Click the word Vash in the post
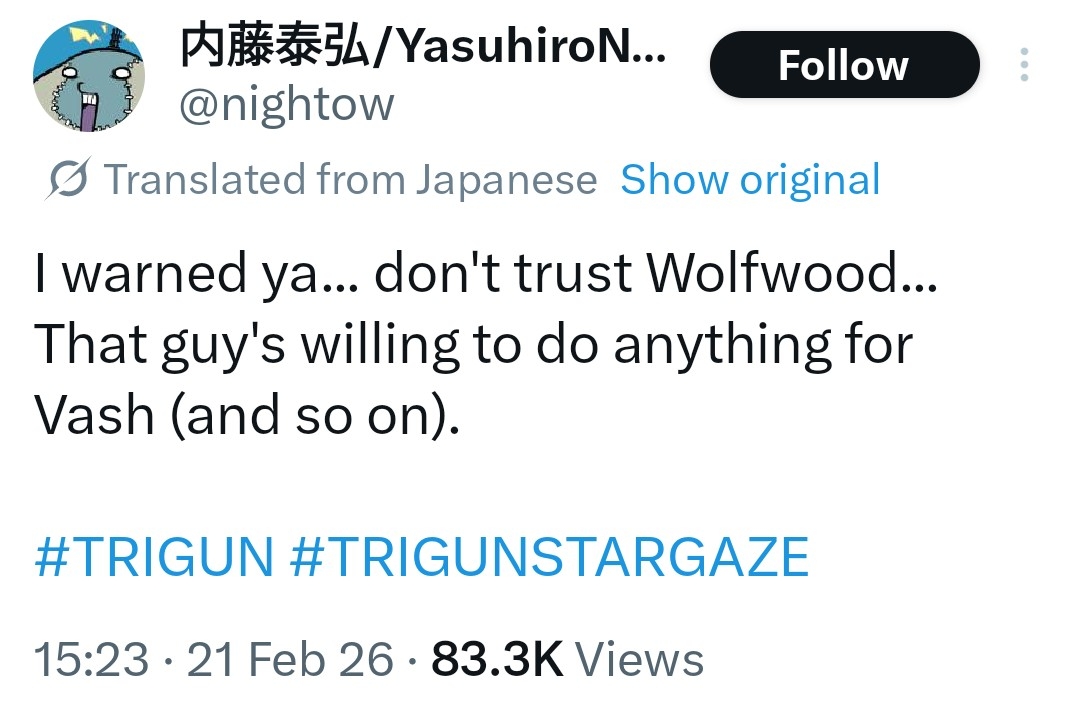Image resolution: width=1080 pixels, height=716 pixels. (x=94, y=414)
